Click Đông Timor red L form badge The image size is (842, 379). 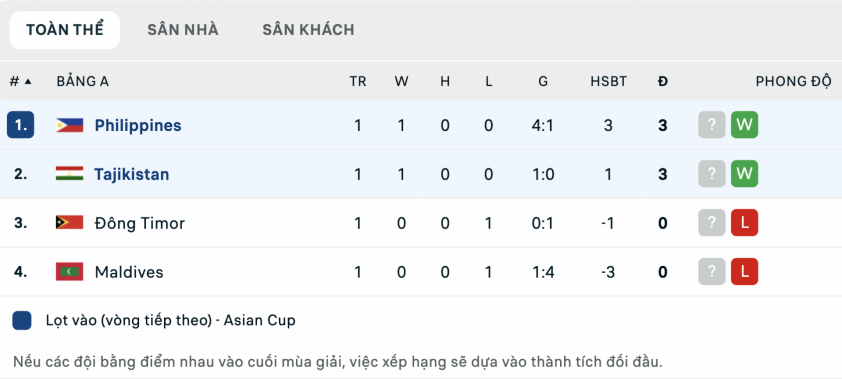click(744, 223)
